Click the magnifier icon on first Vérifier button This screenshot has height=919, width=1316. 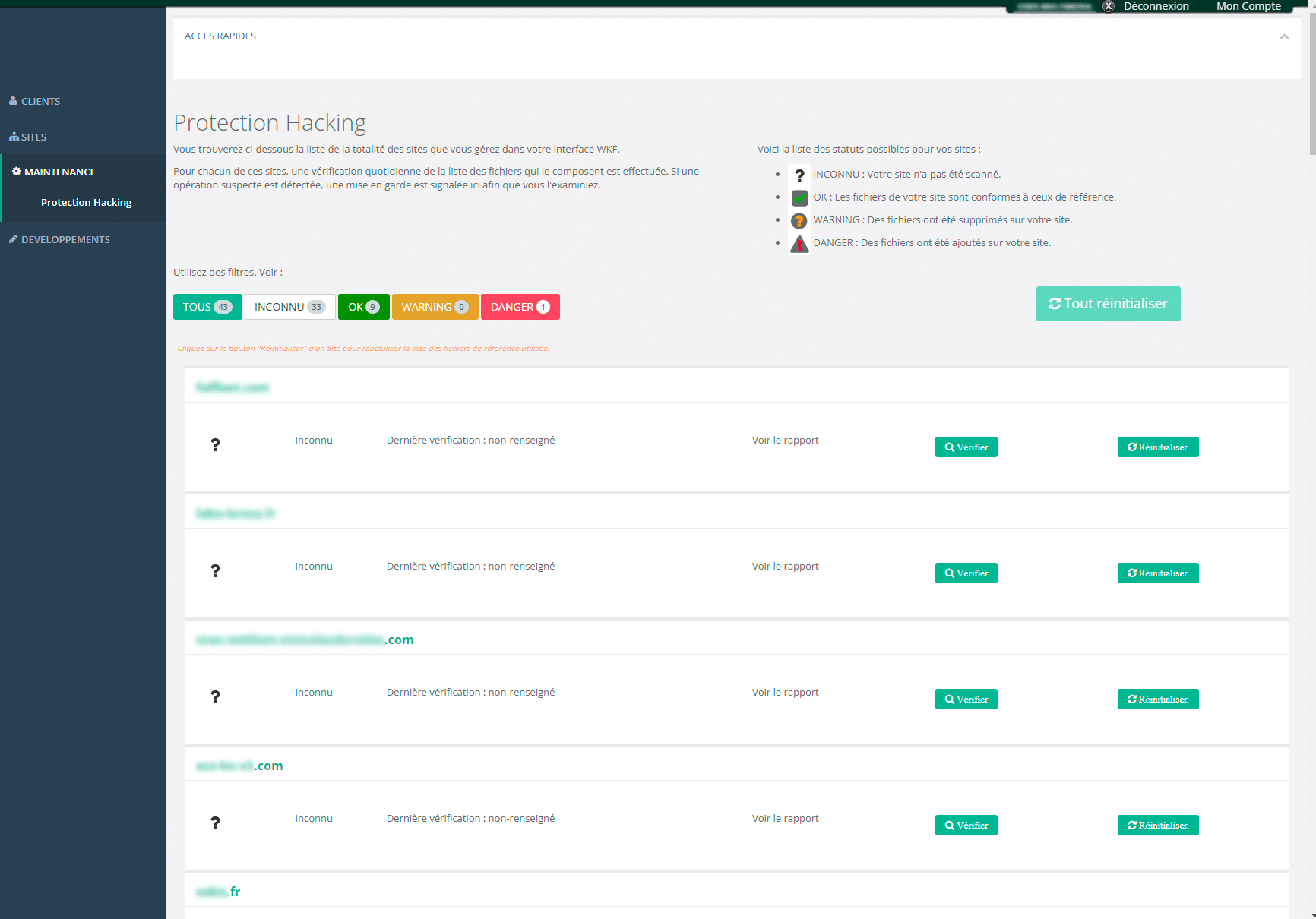[x=950, y=447]
